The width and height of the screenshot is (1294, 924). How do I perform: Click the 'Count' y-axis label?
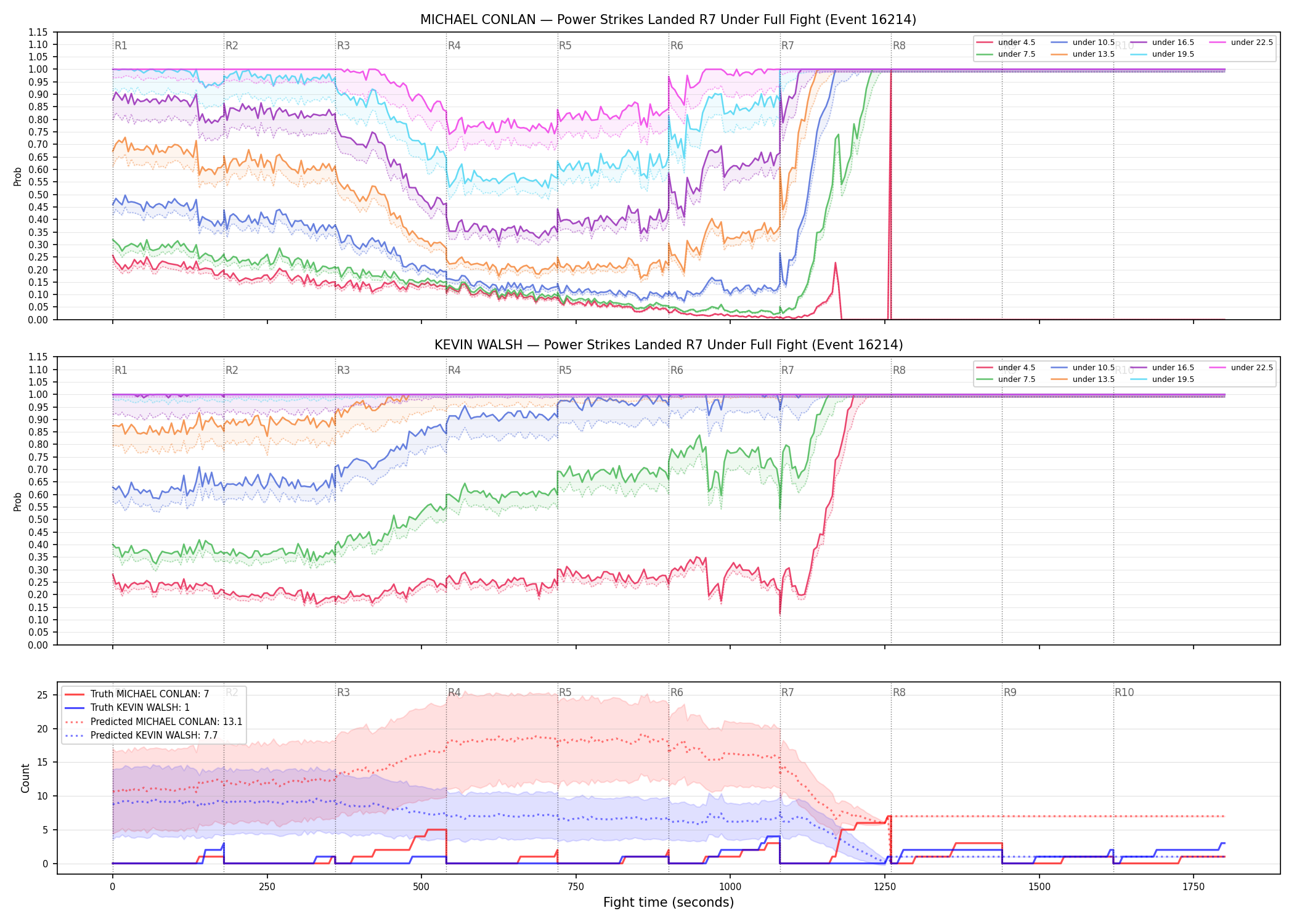pyautogui.click(x=25, y=778)
